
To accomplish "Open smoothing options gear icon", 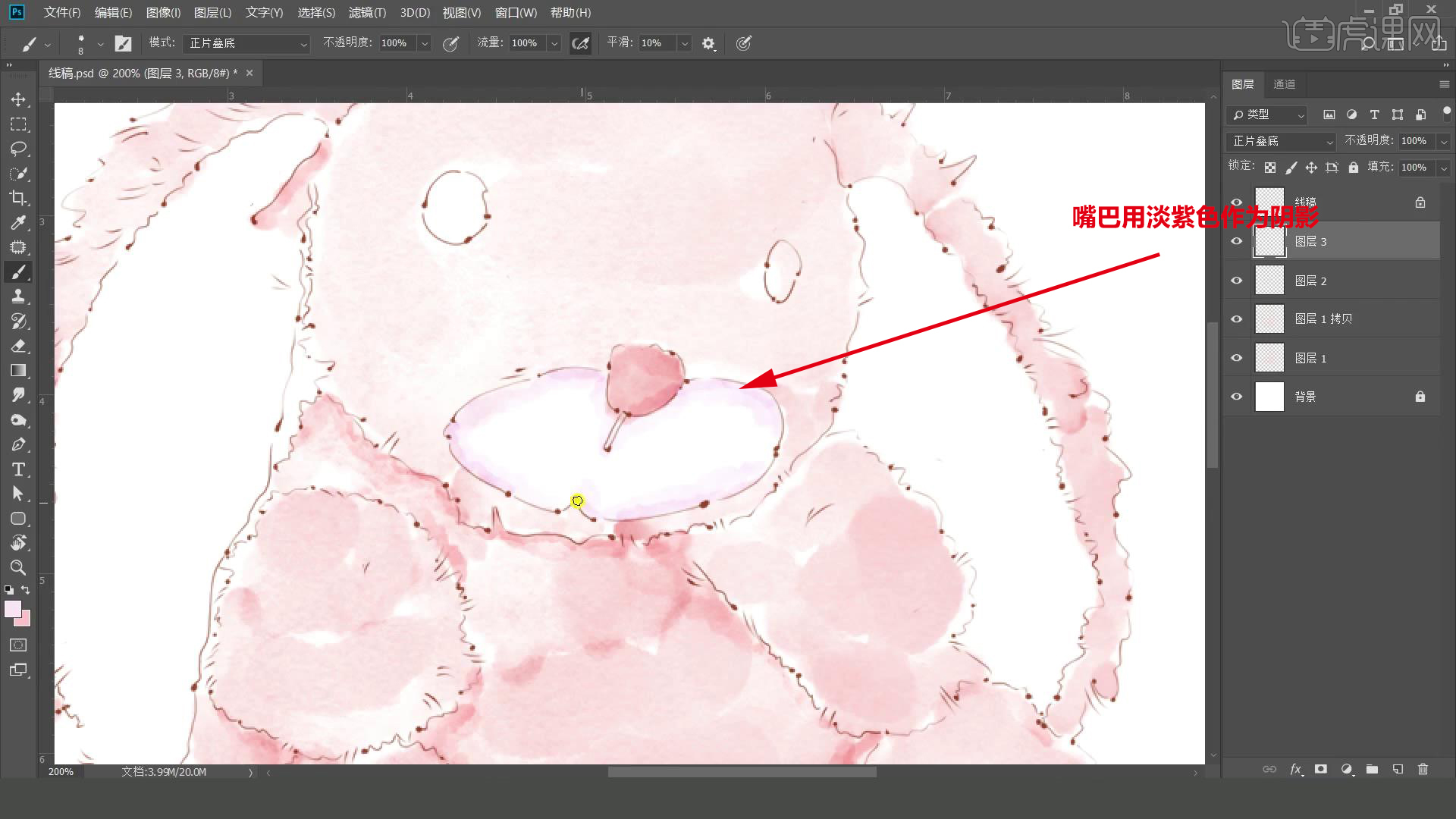I will click(x=708, y=43).
